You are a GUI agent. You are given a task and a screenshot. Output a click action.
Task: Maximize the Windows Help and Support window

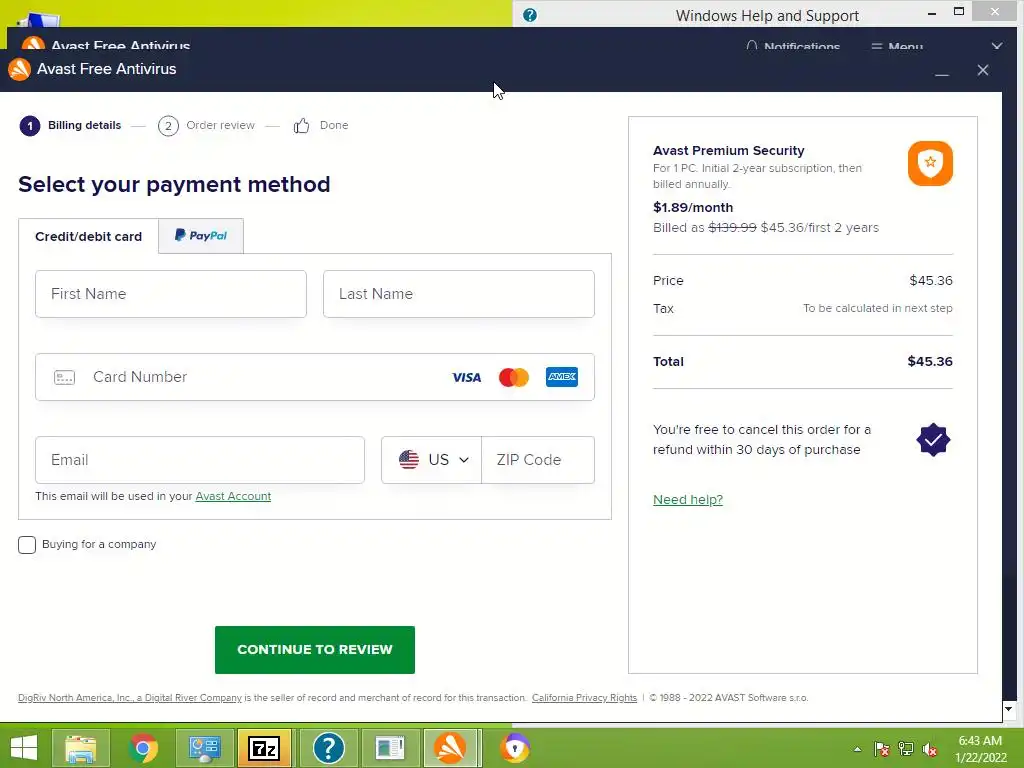pos(959,12)
